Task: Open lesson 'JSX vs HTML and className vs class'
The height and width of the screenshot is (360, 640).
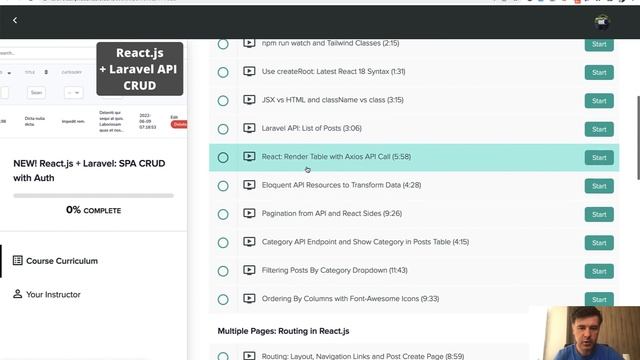Action: pos(333,100)
